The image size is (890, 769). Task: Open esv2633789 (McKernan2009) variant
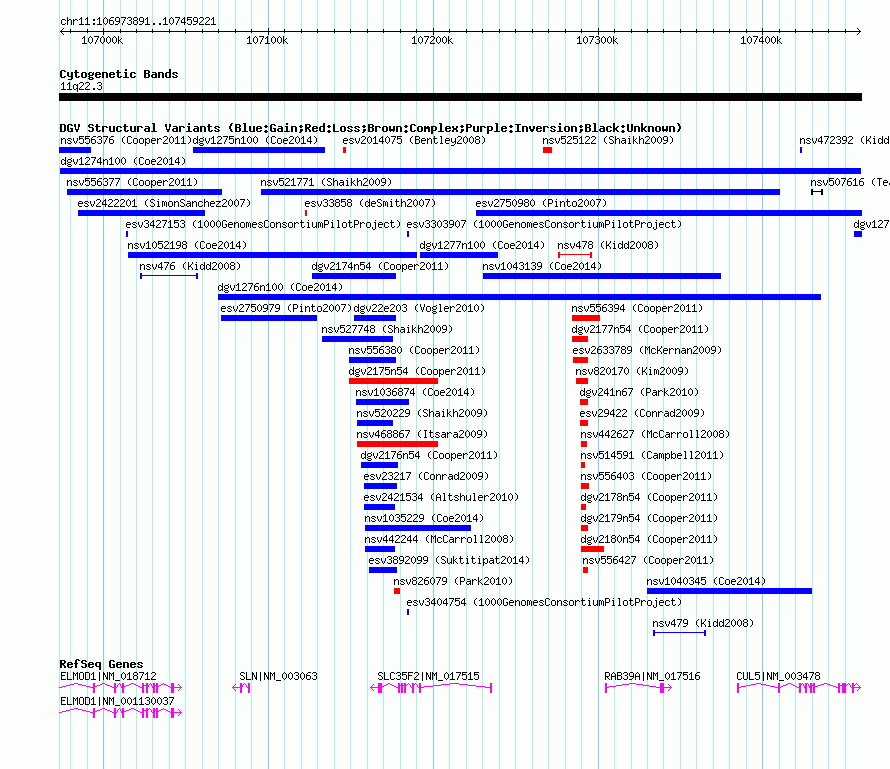pos(647,350)
